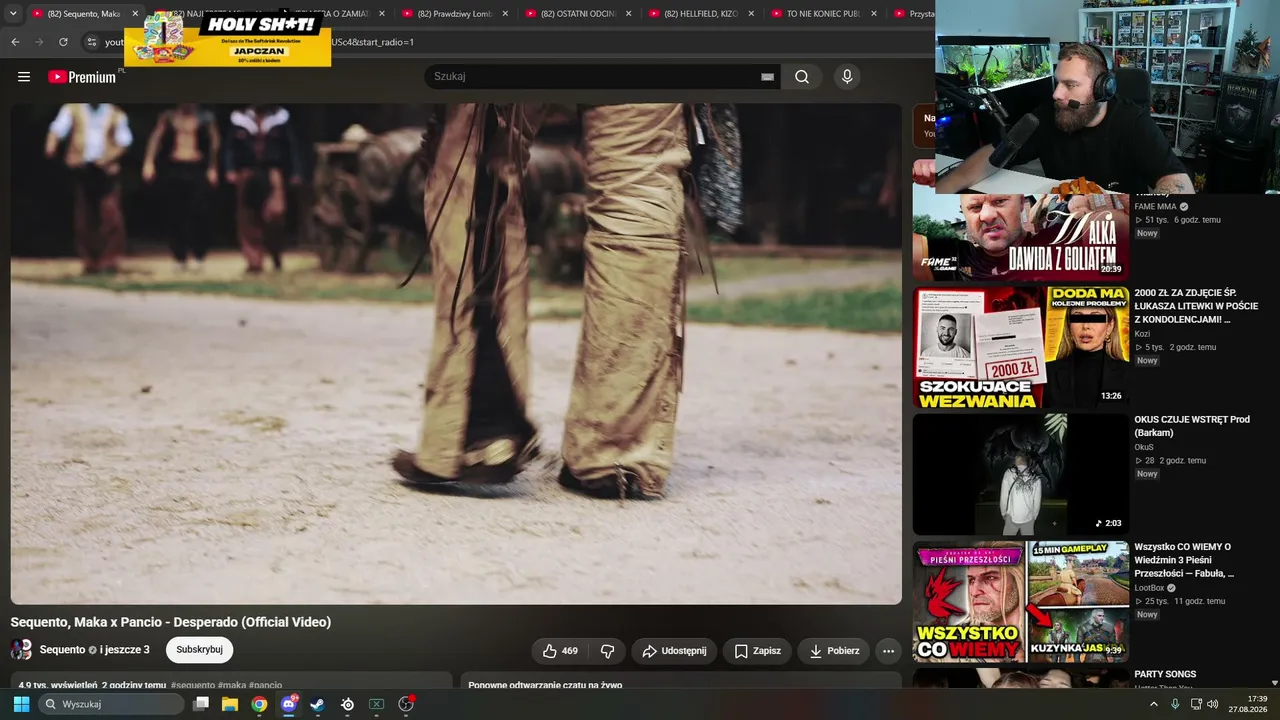Open File Explorer from the taskbar
The image size is (1280, 720).
tap(230, 704)
